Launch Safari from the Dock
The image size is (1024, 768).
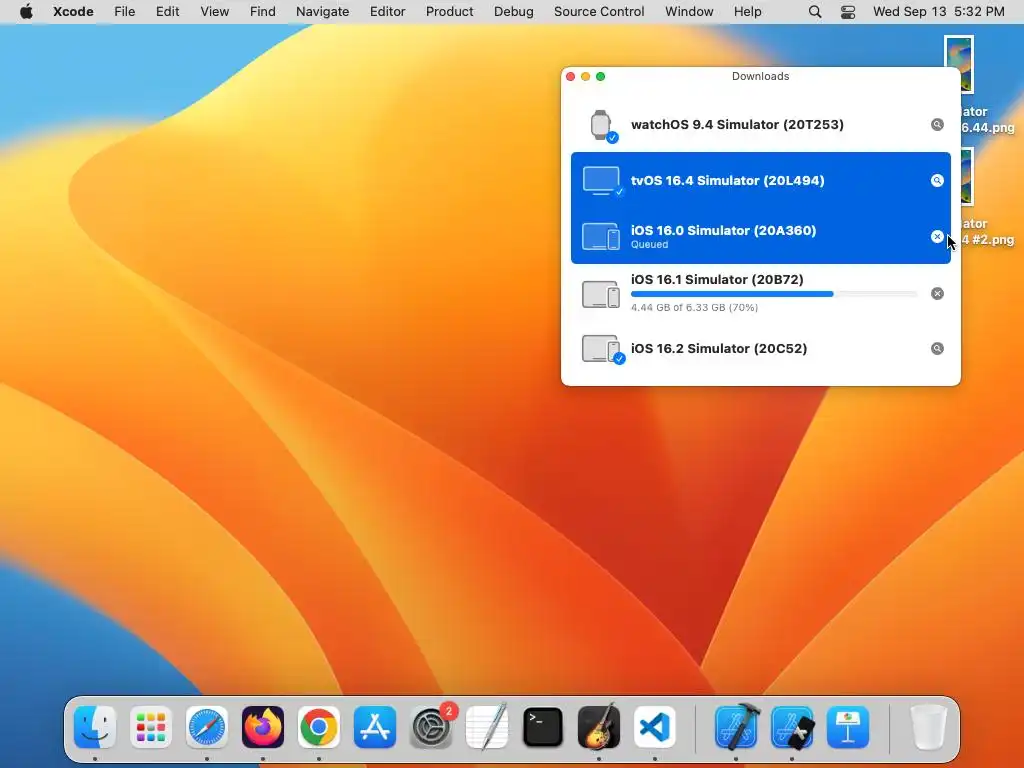[x=207, y=727]
